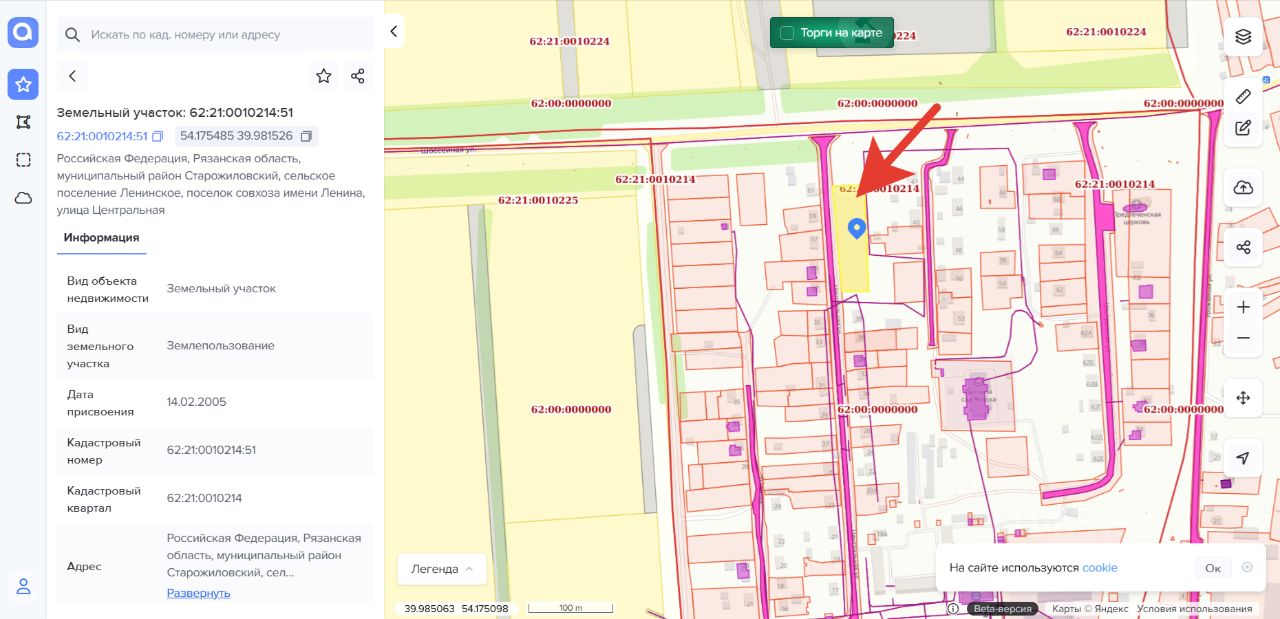Zoom in the map with plus

1243,307
